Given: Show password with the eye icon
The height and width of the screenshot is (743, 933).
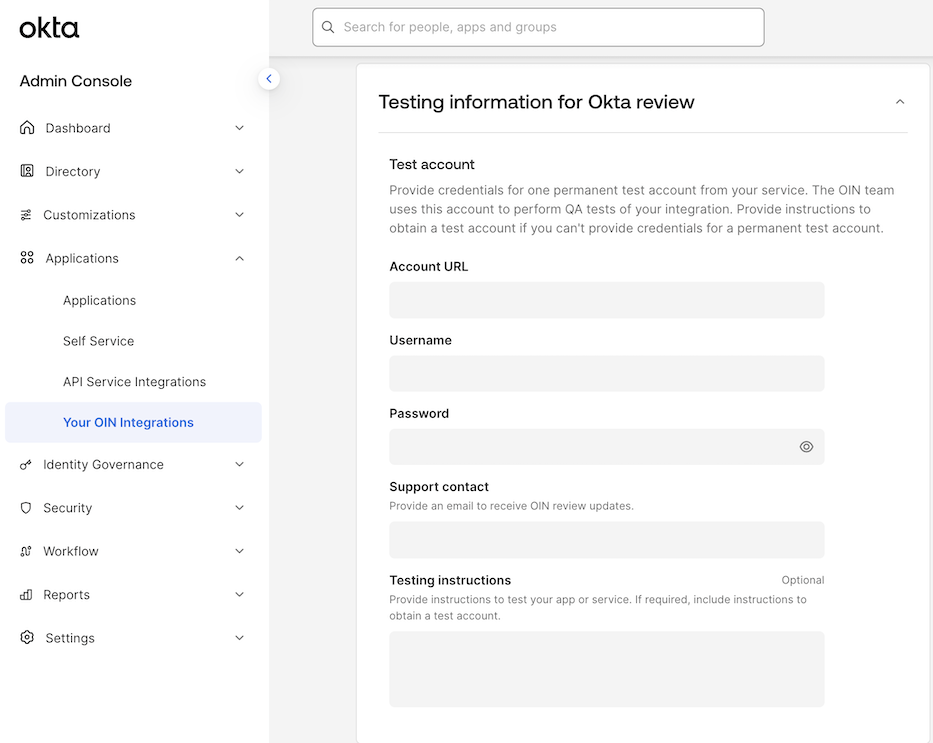Looking at the screenshot, I should click(806, 447).
